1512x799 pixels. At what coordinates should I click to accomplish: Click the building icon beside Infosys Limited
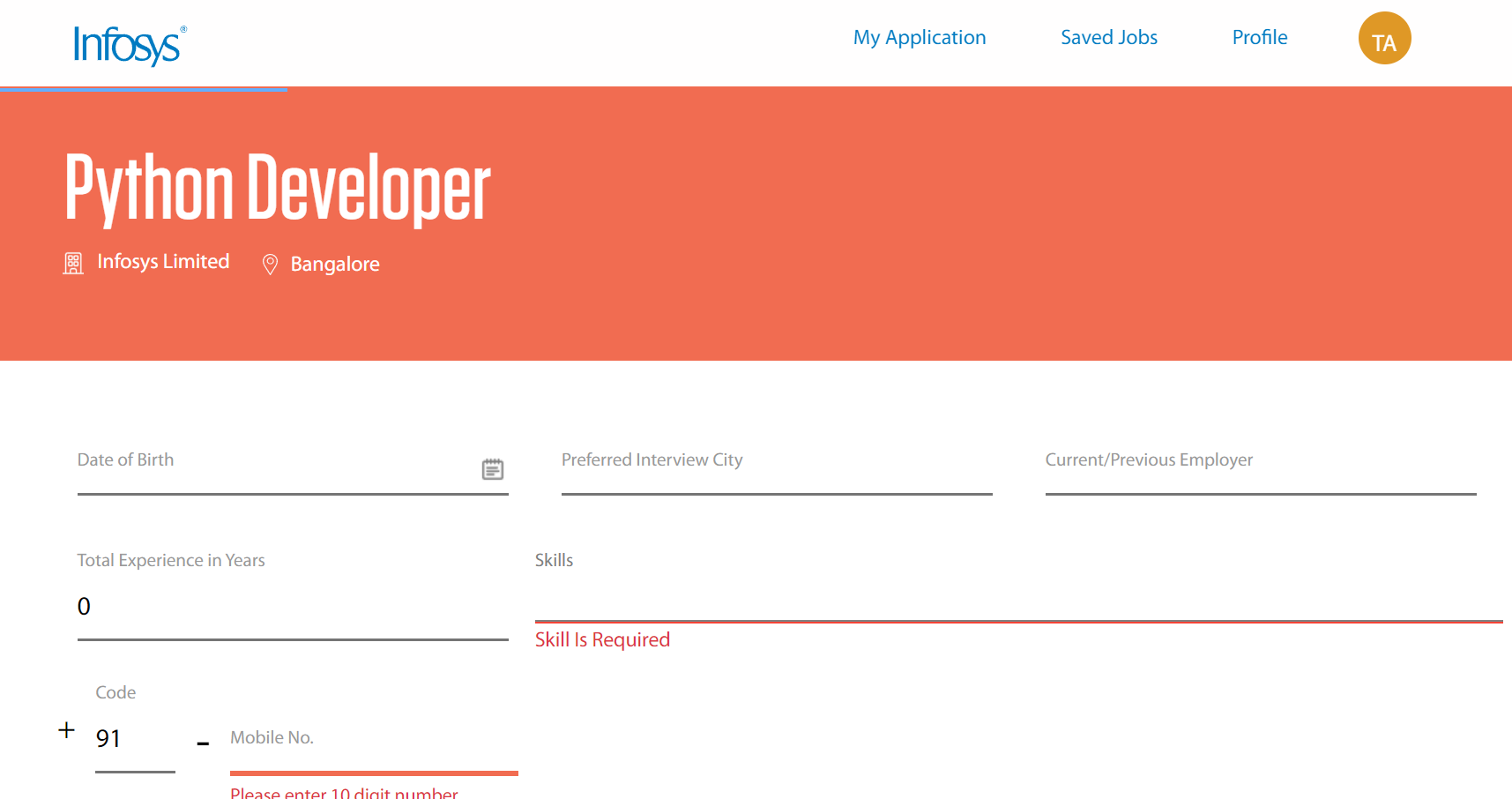click(73, 263)
